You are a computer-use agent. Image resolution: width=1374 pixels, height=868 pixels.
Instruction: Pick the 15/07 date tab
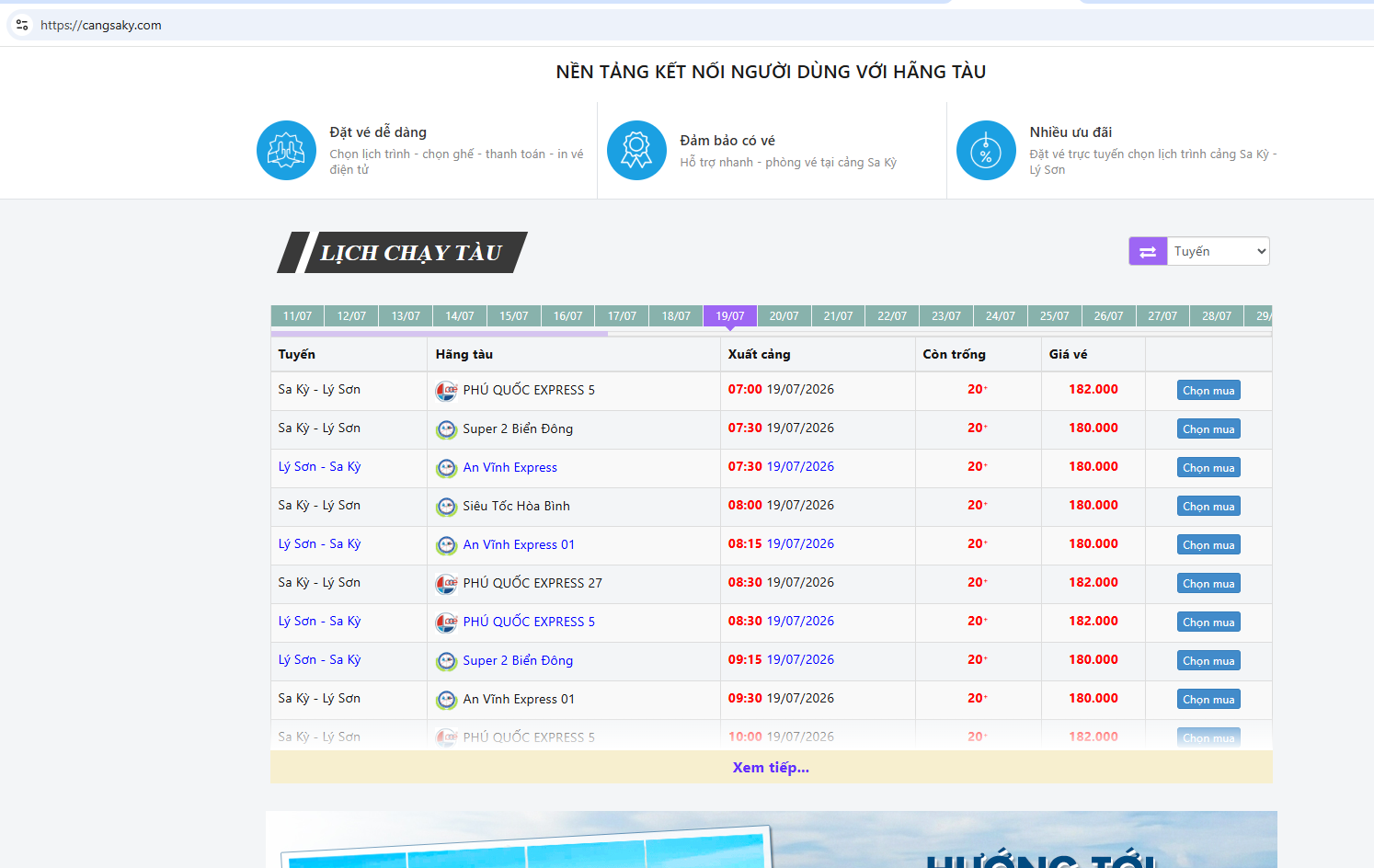coord(514,316)
